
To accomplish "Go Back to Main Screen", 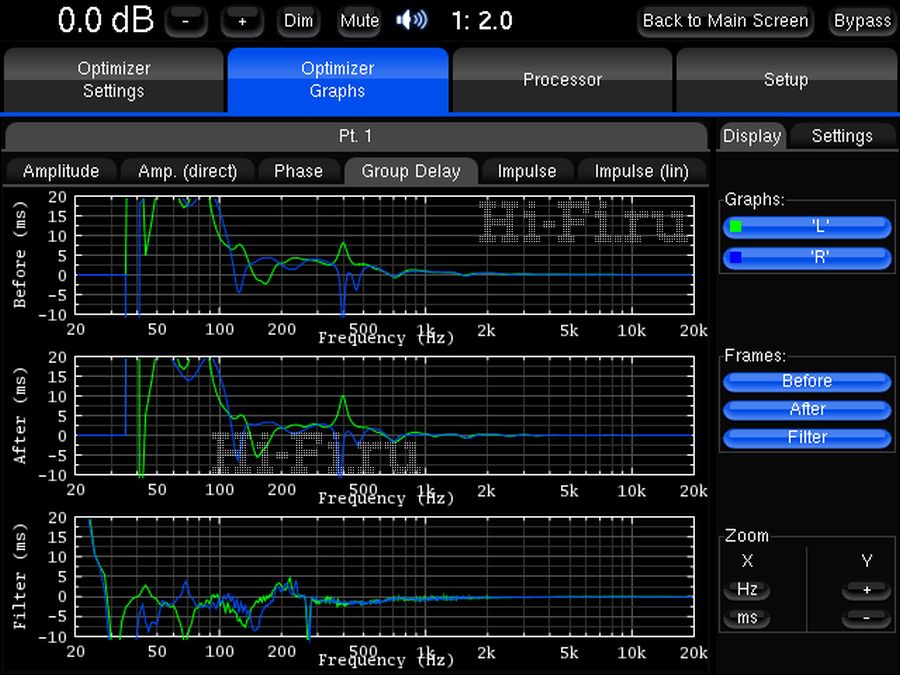I will (x=725, y=21).
